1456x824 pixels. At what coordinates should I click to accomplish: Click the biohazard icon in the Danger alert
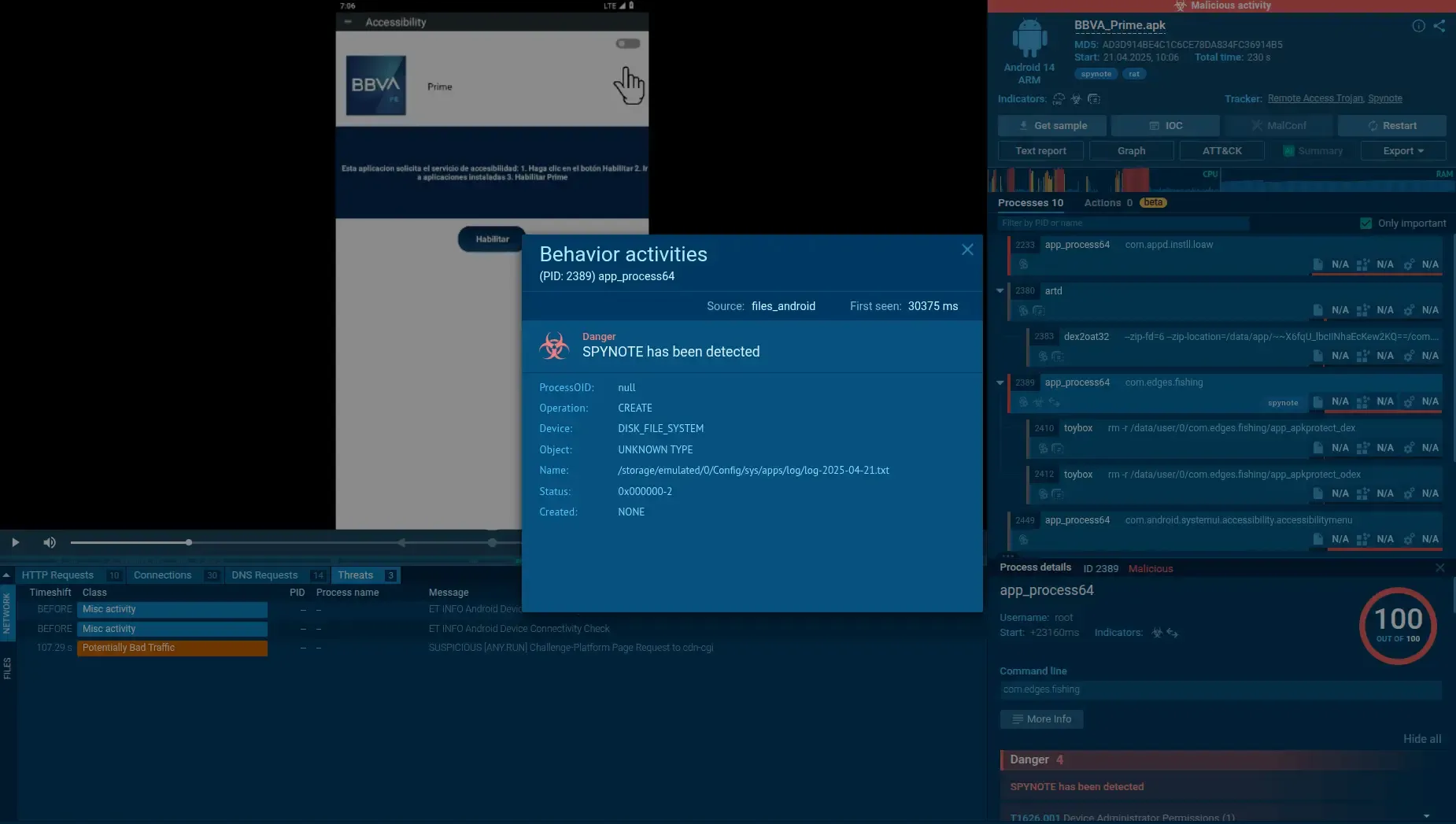pyautogui.click(x=554, y=345)
